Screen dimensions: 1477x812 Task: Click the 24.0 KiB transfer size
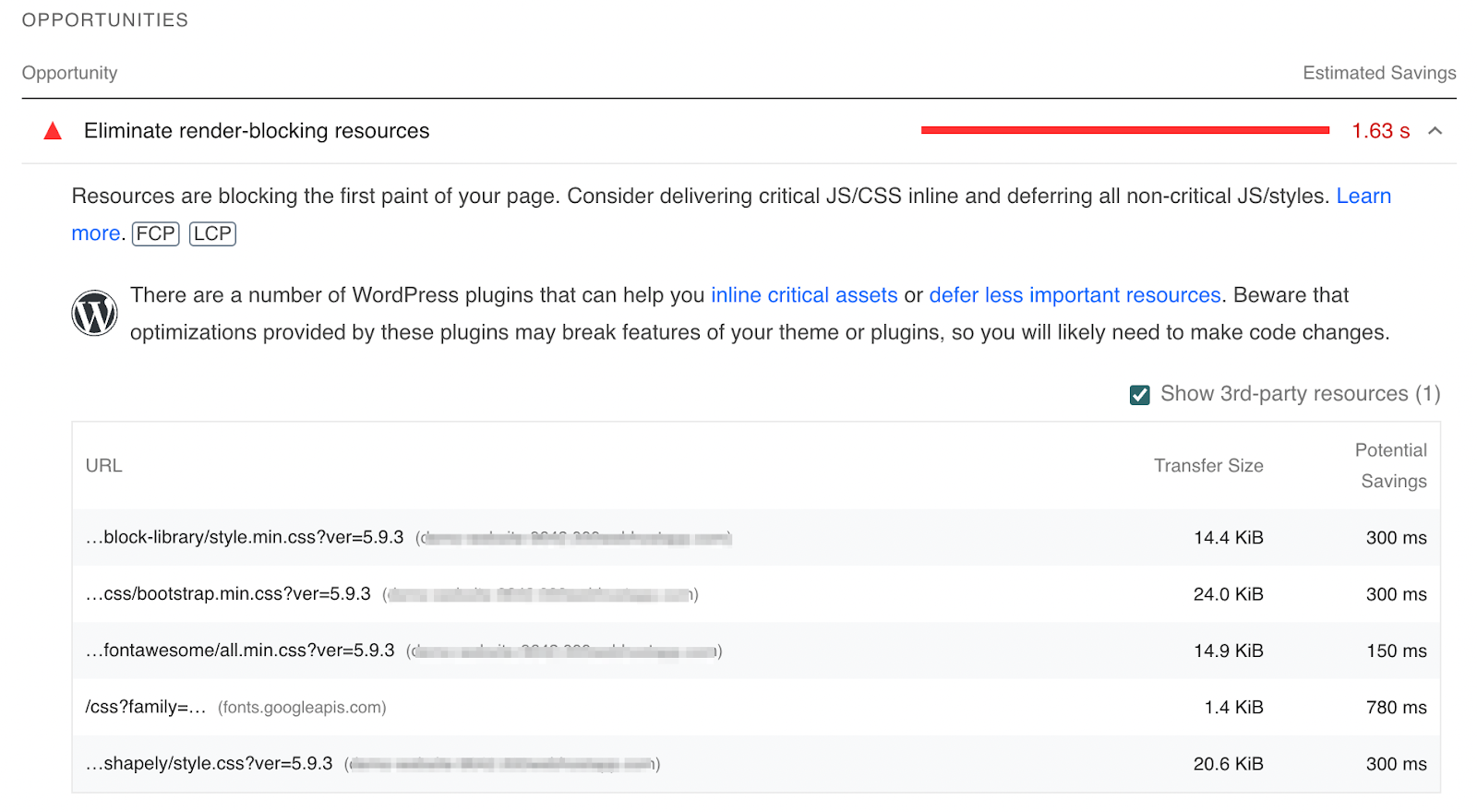[1228, 594]
